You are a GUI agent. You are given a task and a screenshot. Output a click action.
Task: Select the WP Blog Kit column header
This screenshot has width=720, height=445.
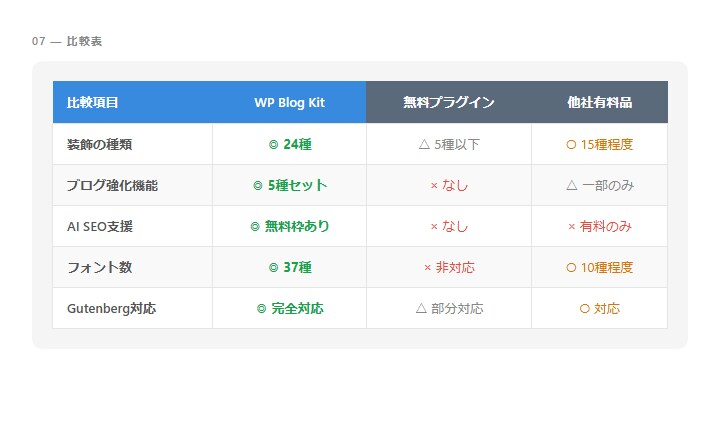(289, 102)
